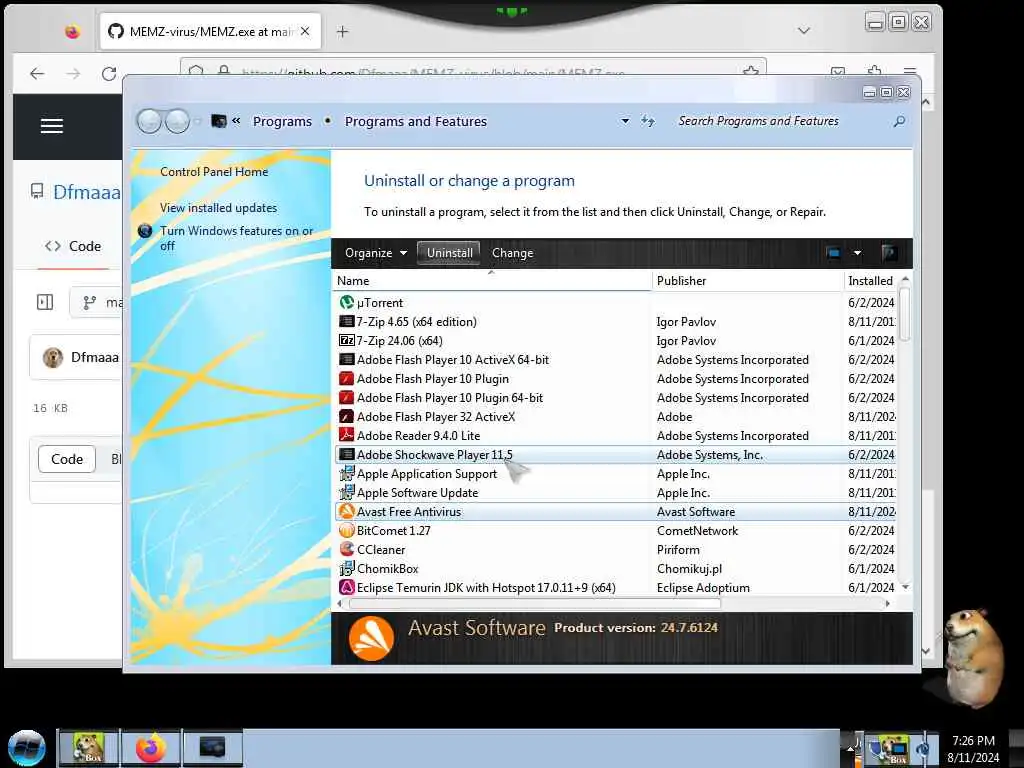Select the 7-Zip 24.06 (x64) icon

pyautogui.click(x=347, y=340)
